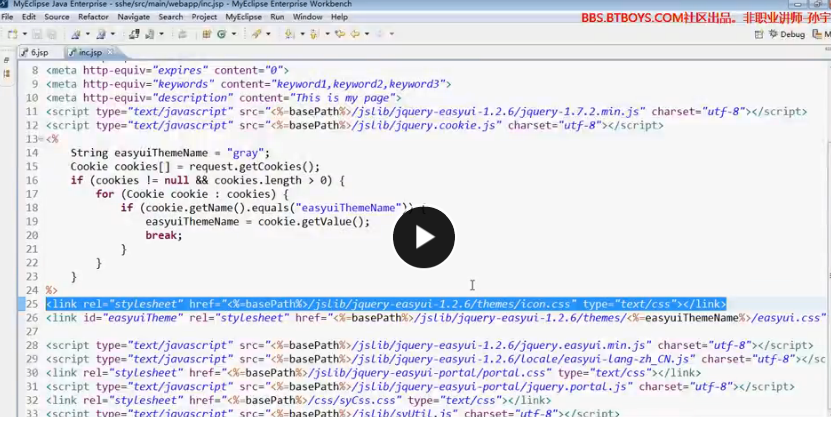Click the run server toolbar icon
831x440 pixels.
click(x=150, y=34)
